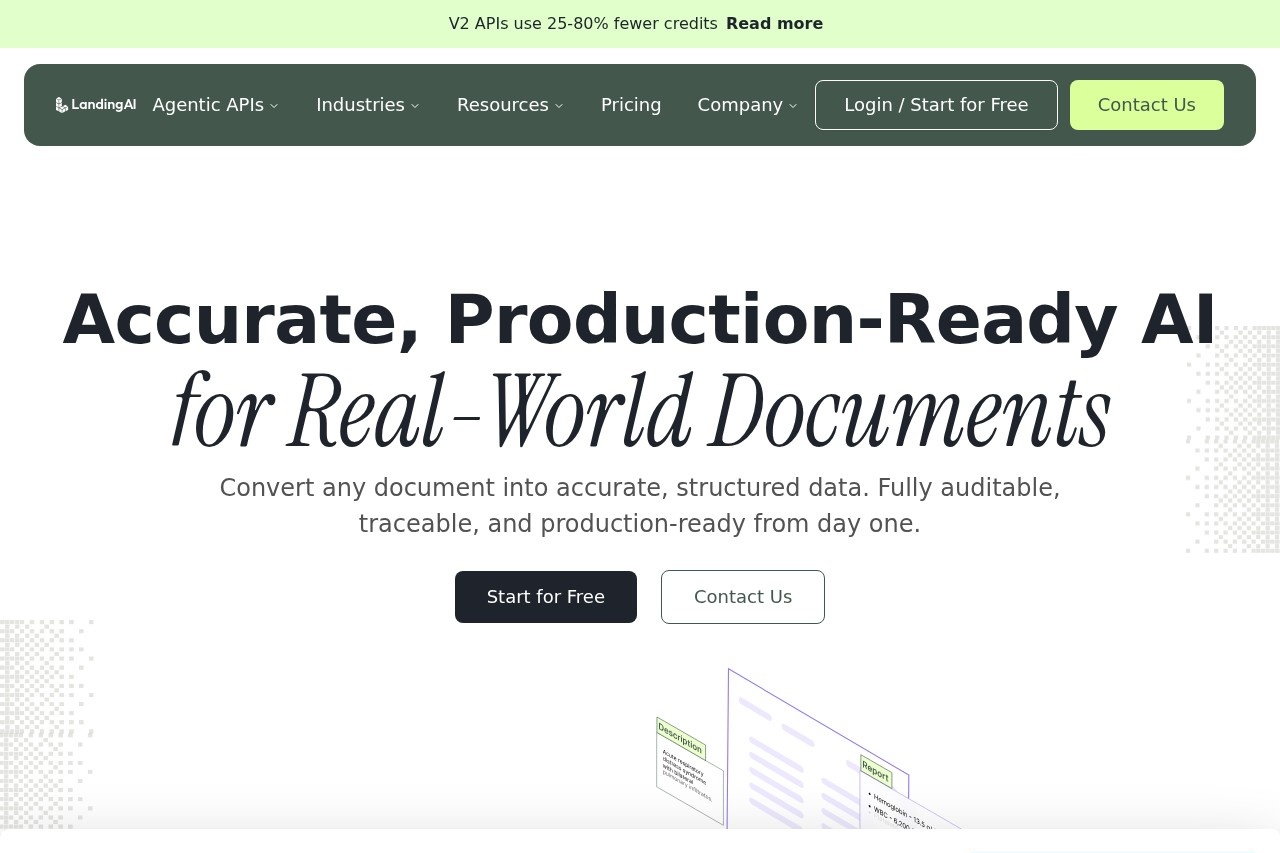Viewport: 1280px width, 853px height.
Task: Expand the Agentic APIs menu chevron
Action: click(274, 106)
